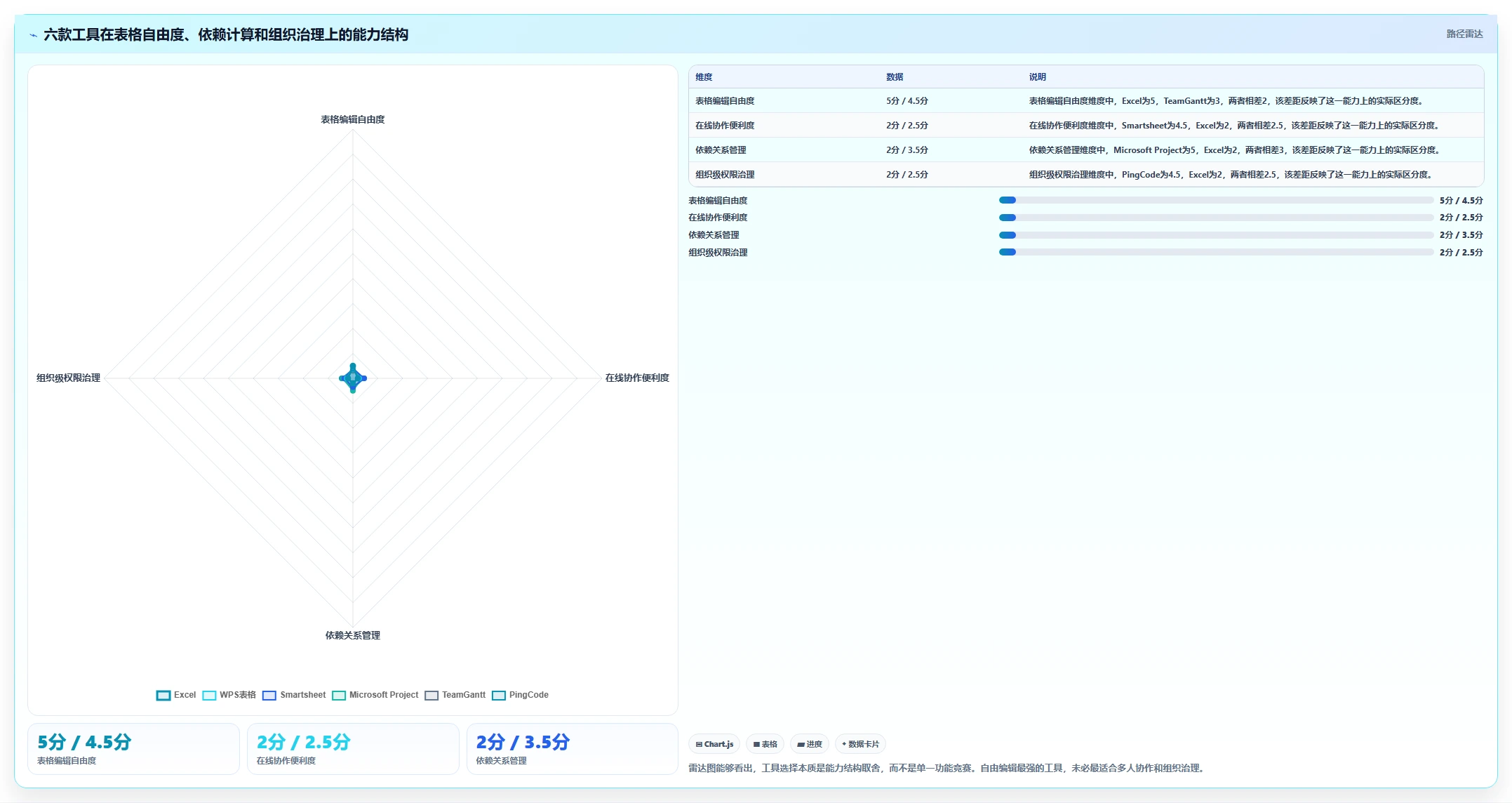Click the table value 5分 / 4.5分
The width and height of the screenshot is (1512, 803).
[907, 101]
